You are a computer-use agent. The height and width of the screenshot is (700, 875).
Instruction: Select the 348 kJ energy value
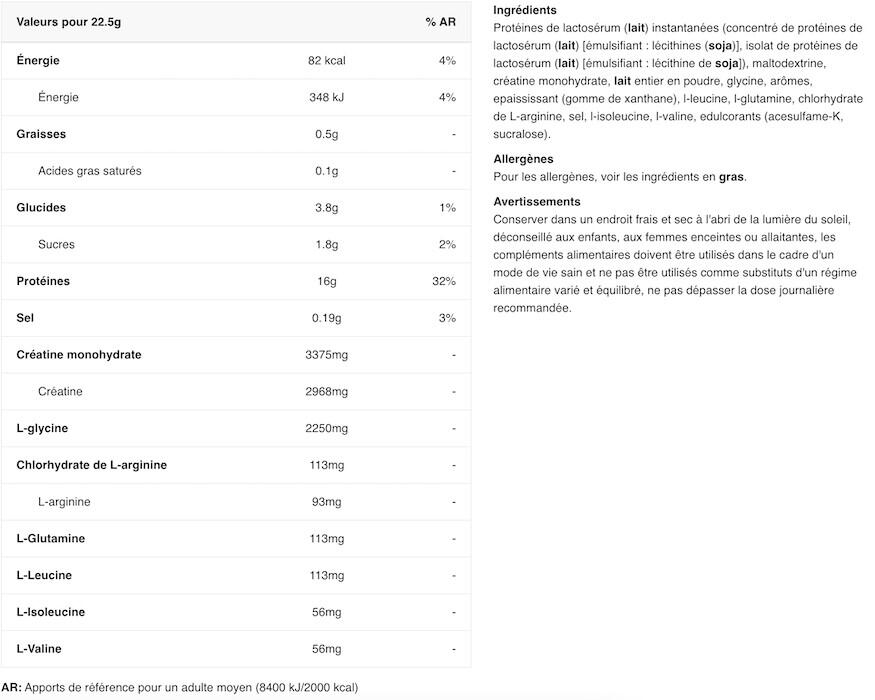click(x=326, y=98)
